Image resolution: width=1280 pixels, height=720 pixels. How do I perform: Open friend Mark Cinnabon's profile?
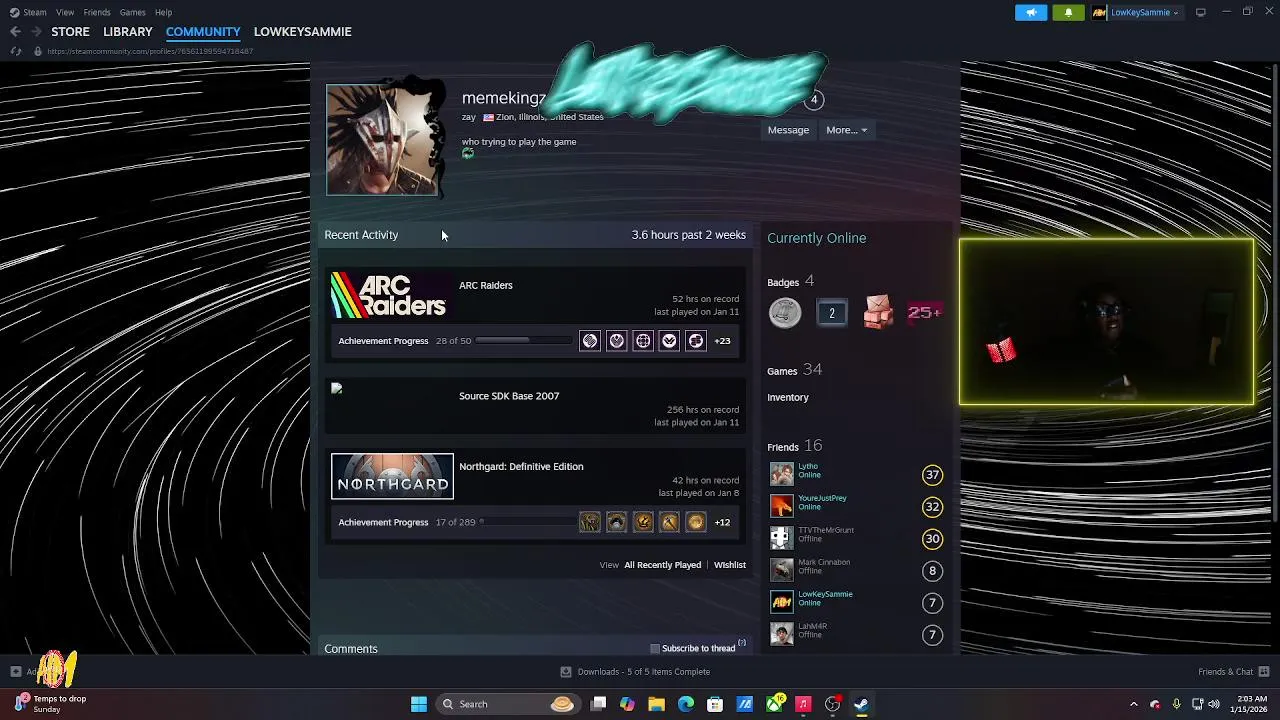tap(824, 562)
